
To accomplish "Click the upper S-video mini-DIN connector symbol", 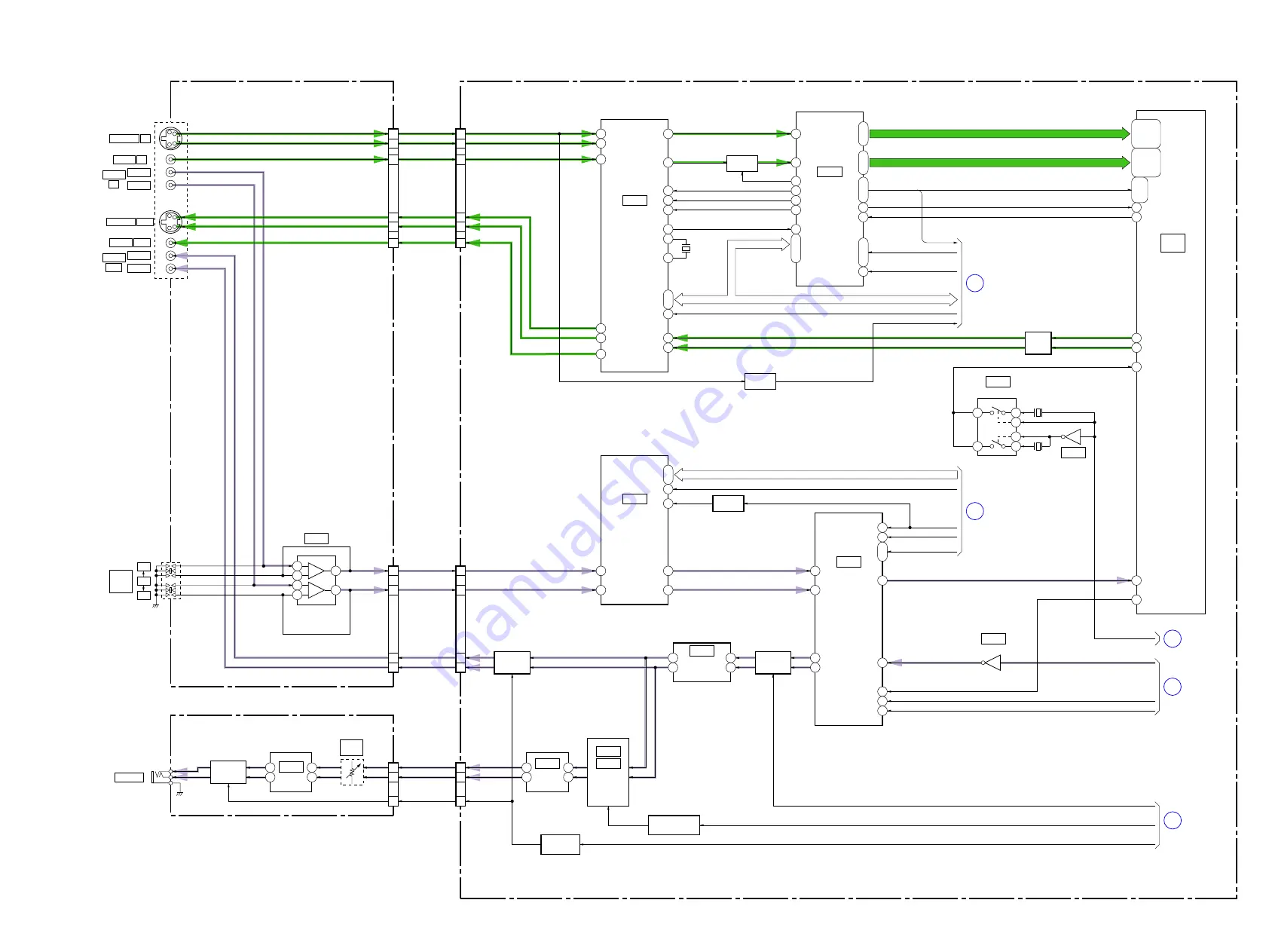I will click(x=171, y=139).
